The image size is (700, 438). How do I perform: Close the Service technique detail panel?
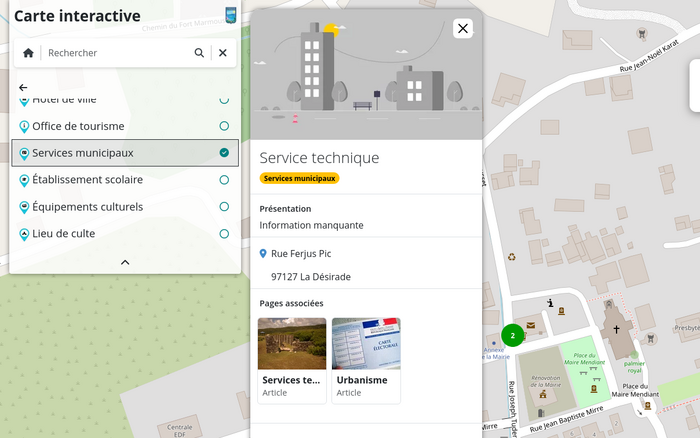tap(463, 29)
